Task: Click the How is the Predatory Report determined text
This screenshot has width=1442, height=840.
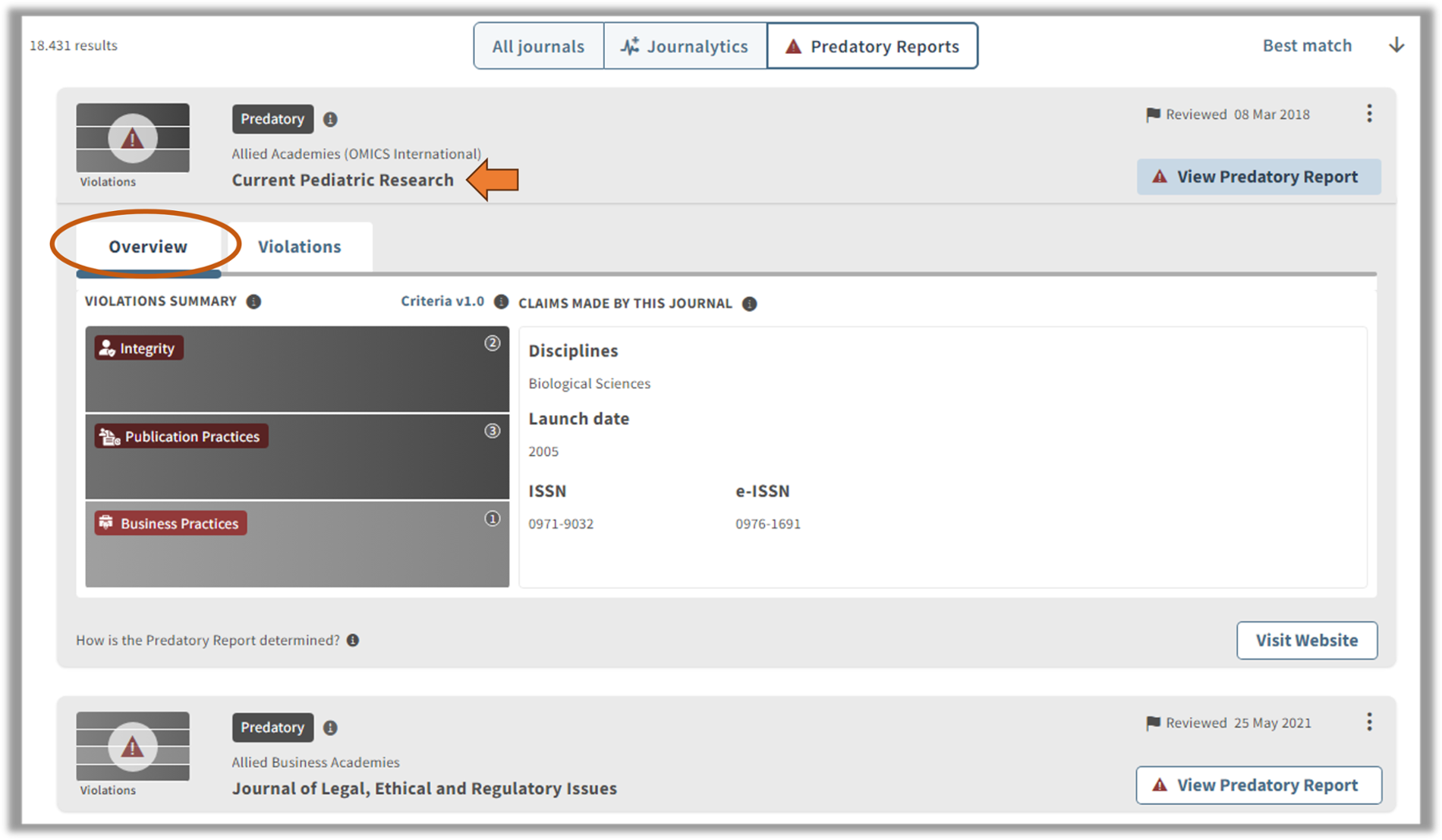Action: [208, 640]
